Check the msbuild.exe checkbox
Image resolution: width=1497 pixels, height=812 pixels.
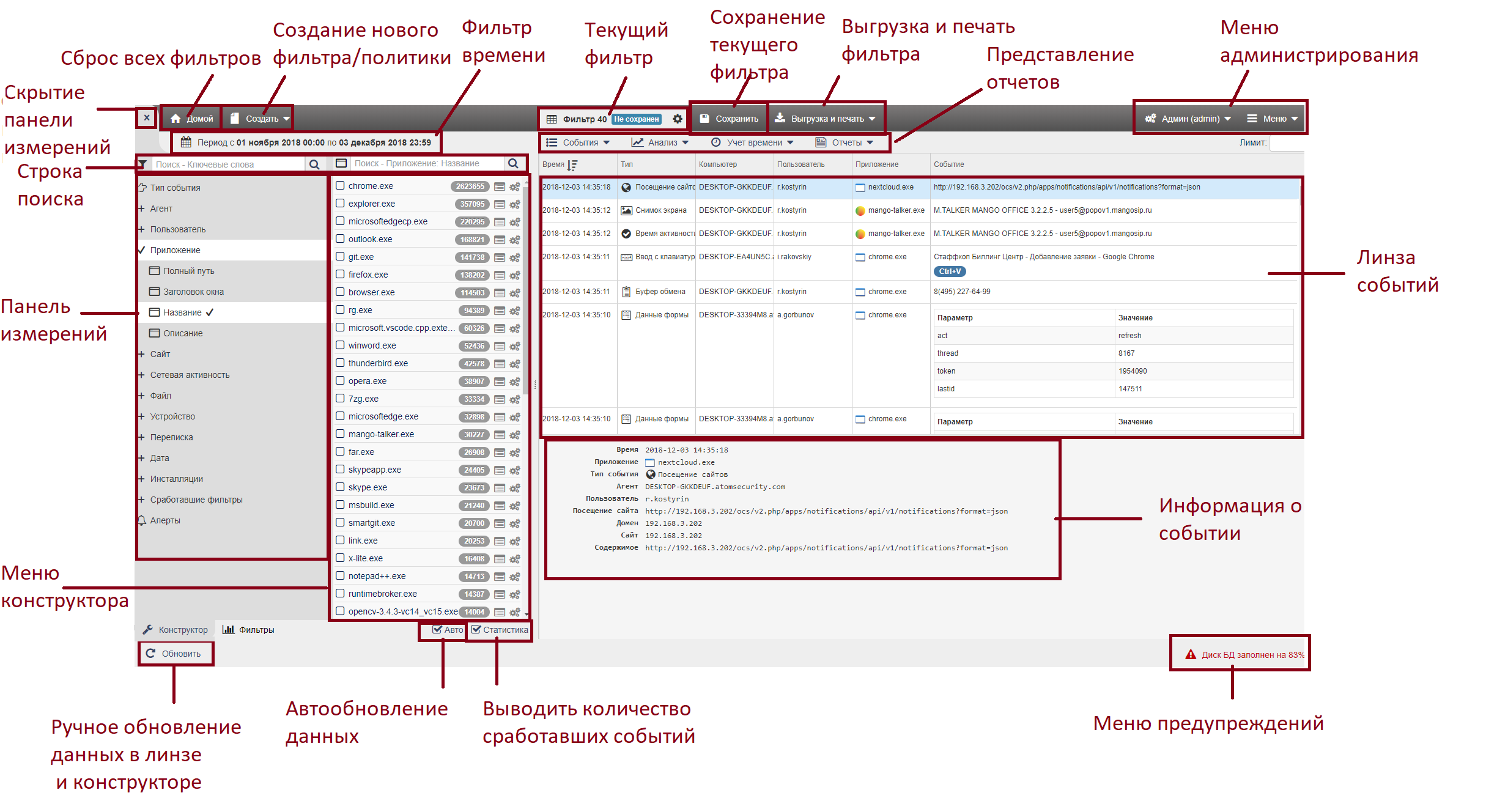pyautogui.click(x=340, y=505)
